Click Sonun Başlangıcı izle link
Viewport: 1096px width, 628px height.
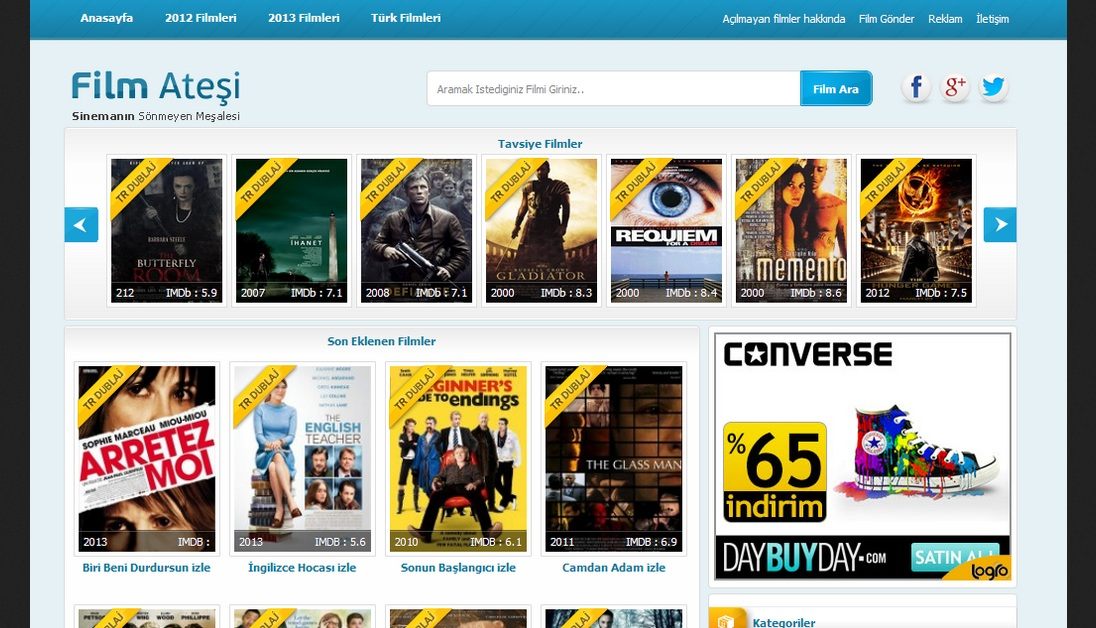pyautogui.click(x=458, y=568)
